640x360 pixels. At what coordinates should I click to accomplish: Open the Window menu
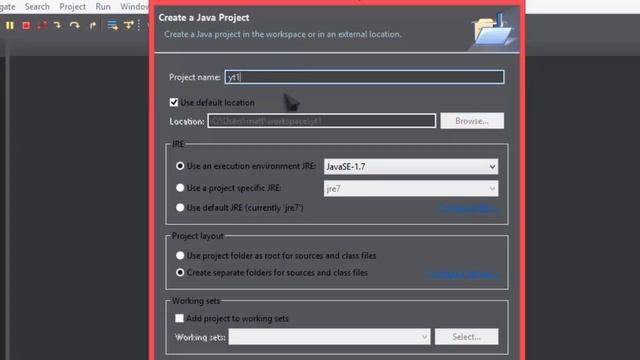[134, 7]
